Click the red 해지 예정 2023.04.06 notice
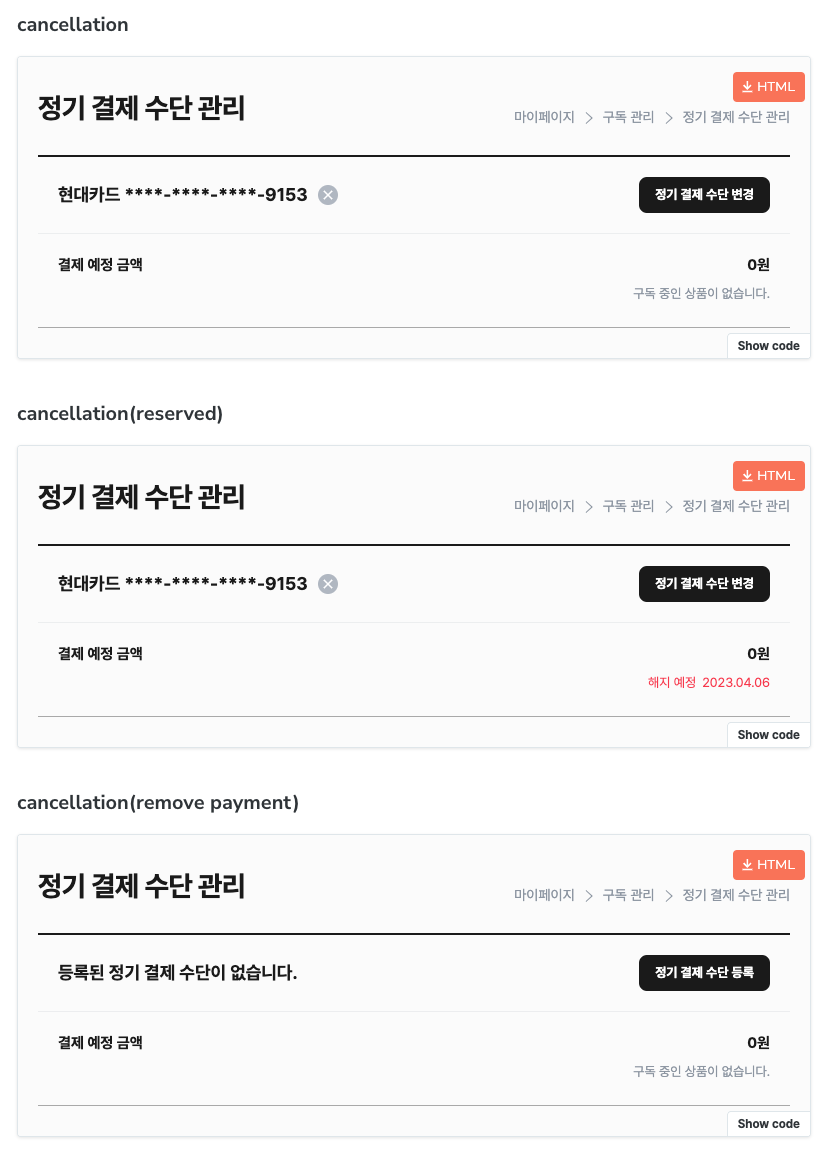The height and width of the screenshot is (1153, 819). point(709,683)
